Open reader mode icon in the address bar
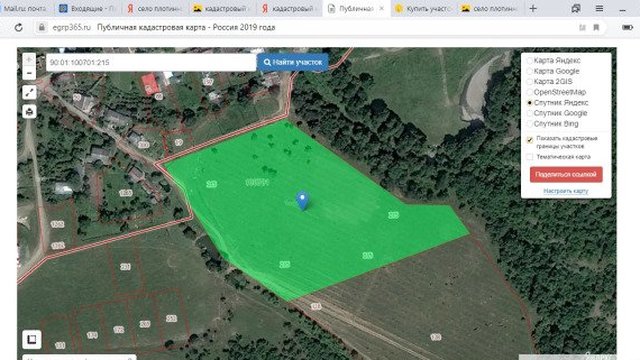This screenshot has height=360, width=640. tap(582, 27)
